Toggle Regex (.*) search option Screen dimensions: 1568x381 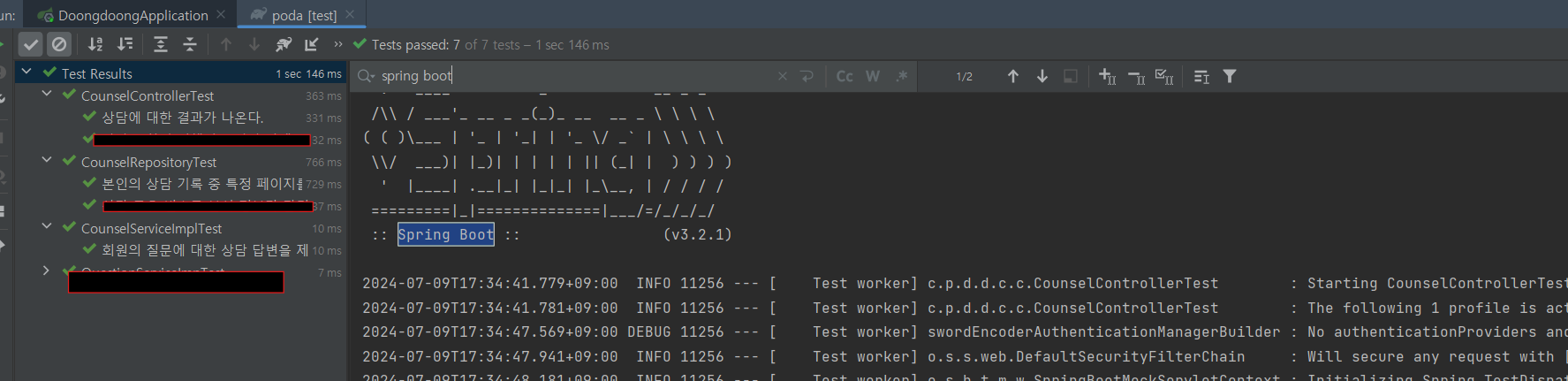point(901,76)
